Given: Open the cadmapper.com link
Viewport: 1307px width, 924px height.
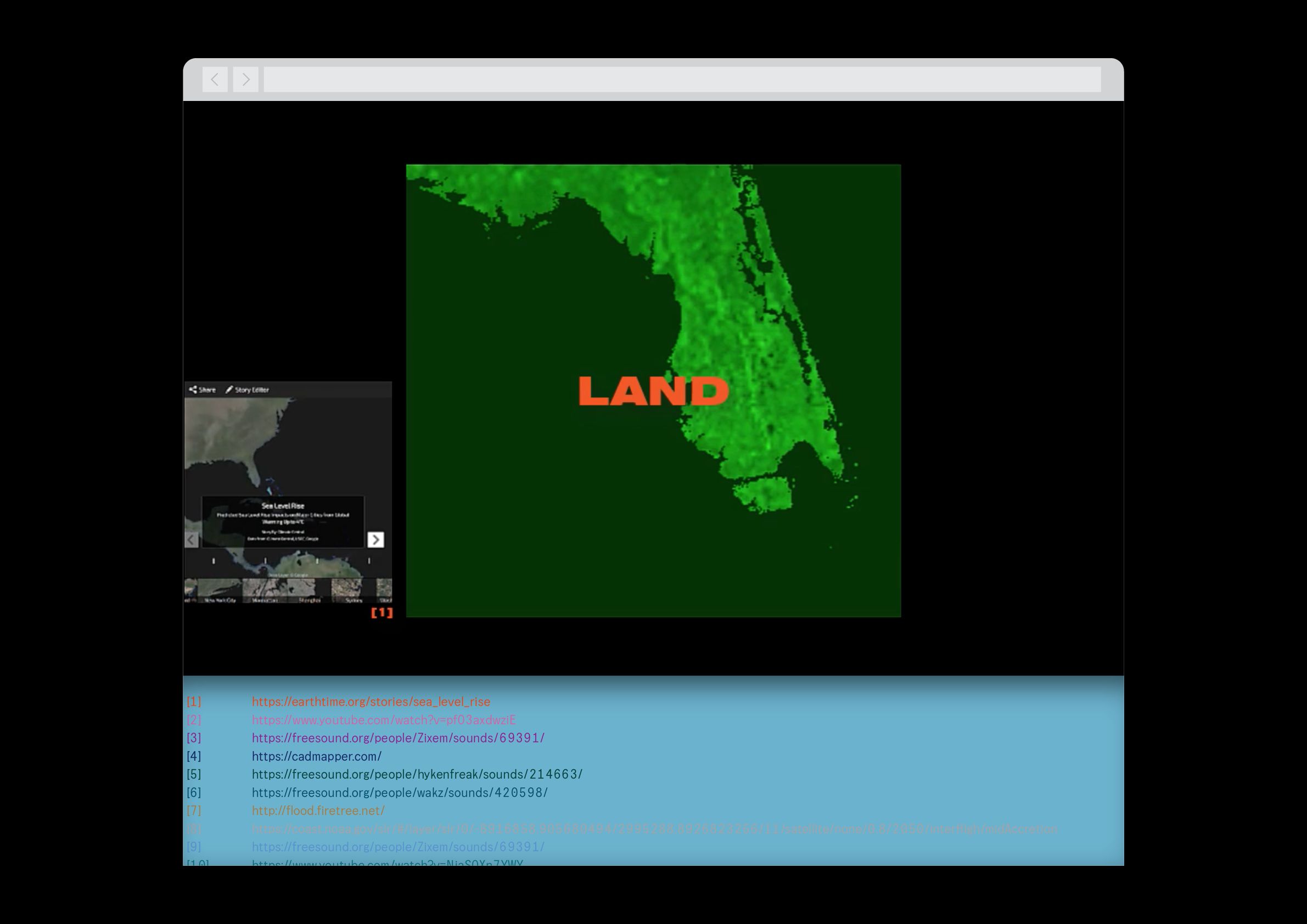Looking at the screenshot, I should click(317, 756).
